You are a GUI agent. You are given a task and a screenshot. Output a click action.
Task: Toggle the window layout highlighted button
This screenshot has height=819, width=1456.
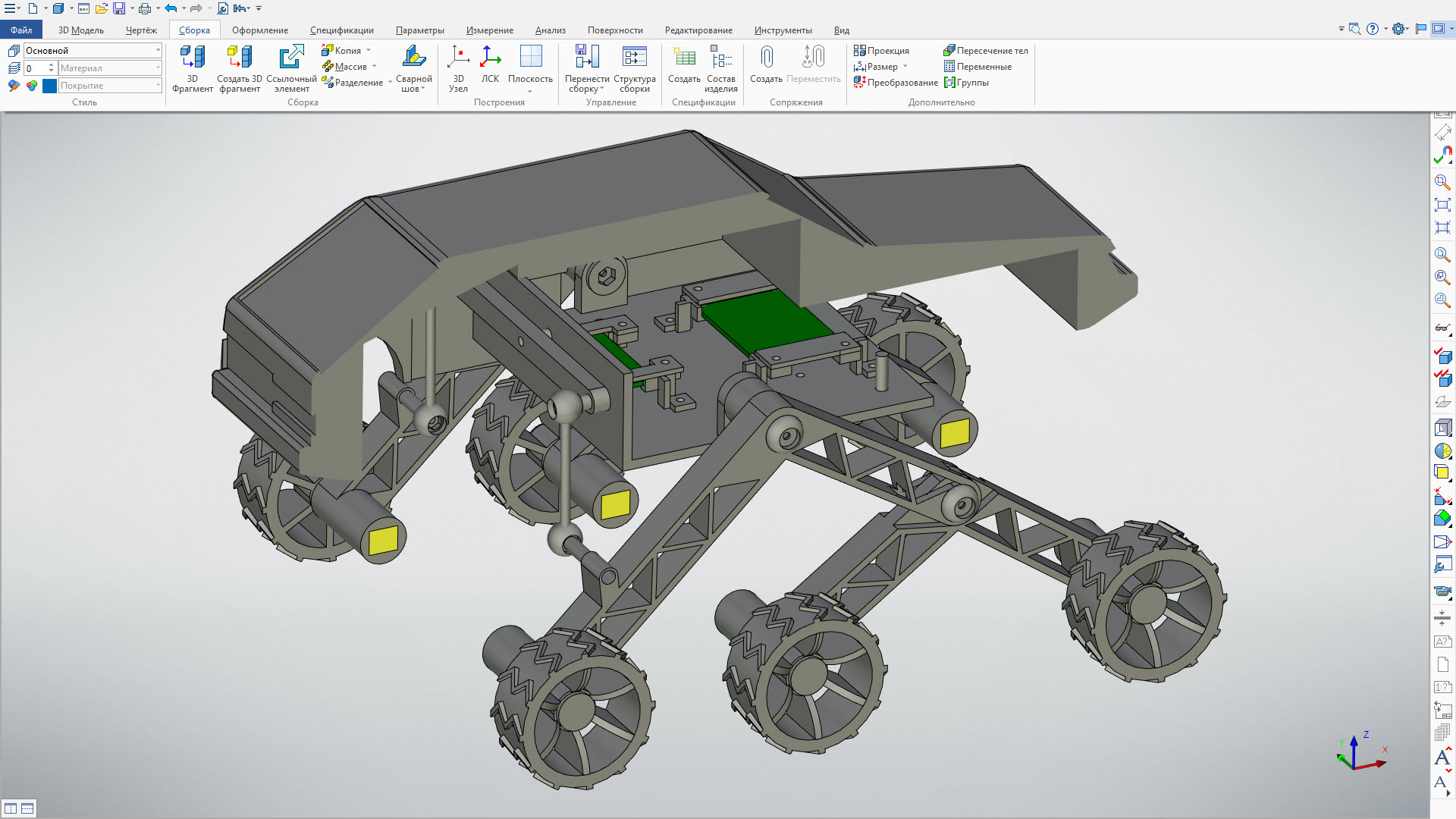pos(1438,29)
